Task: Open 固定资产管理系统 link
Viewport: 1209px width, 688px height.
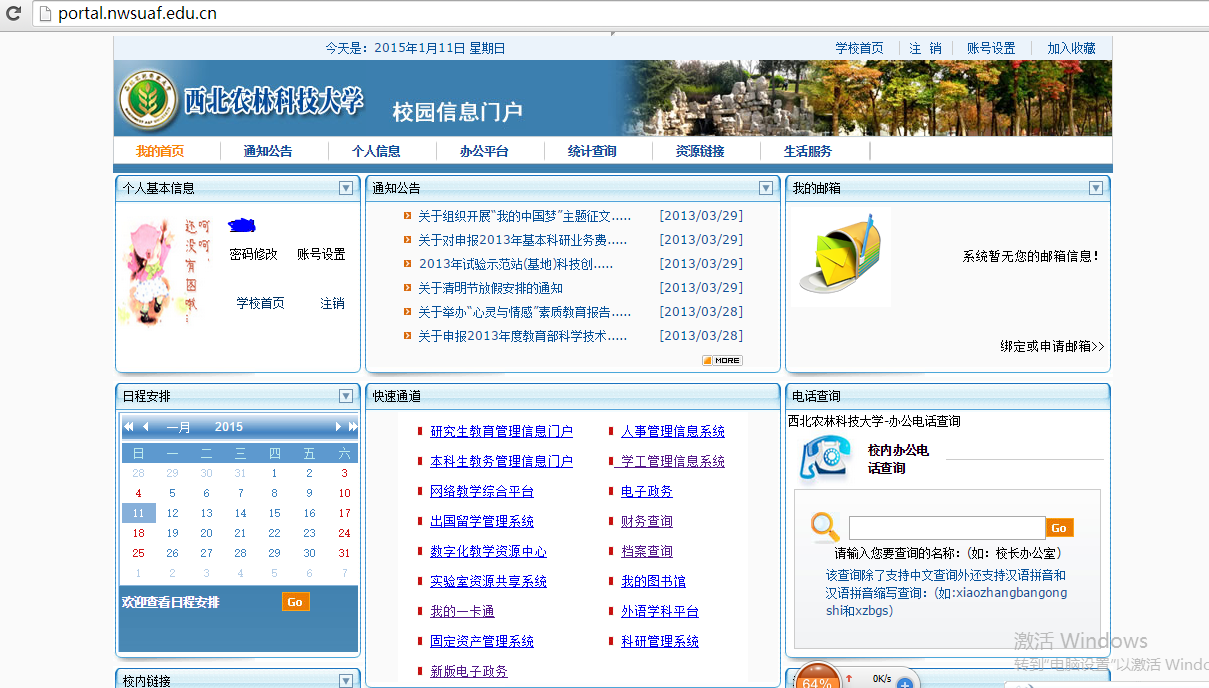Action: pyautogui.click(x=482, y=642)
